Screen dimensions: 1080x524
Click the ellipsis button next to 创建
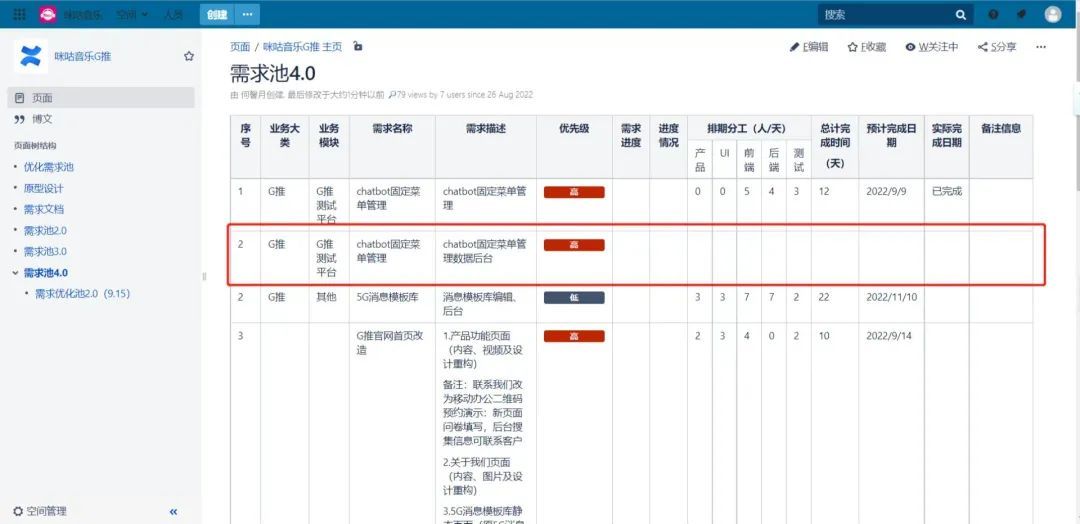pos(247,14)
